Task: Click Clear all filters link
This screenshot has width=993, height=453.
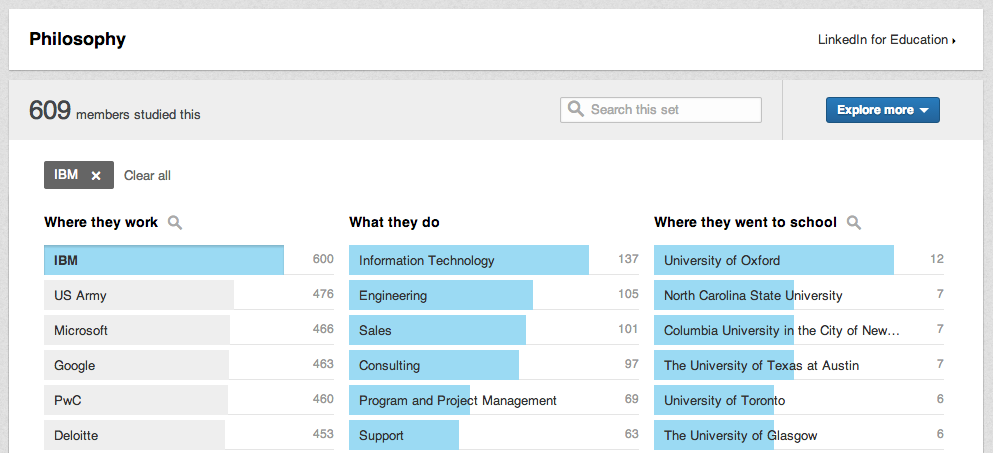Action: point(147,176)
